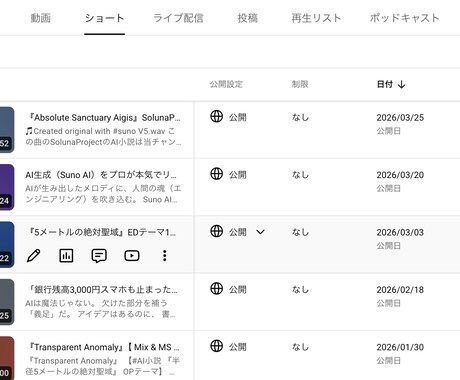The height and width of the screenshot is (380, 460).
Task: Click なし restriction in 2026/02/18 row
Action: pos(300,289)
